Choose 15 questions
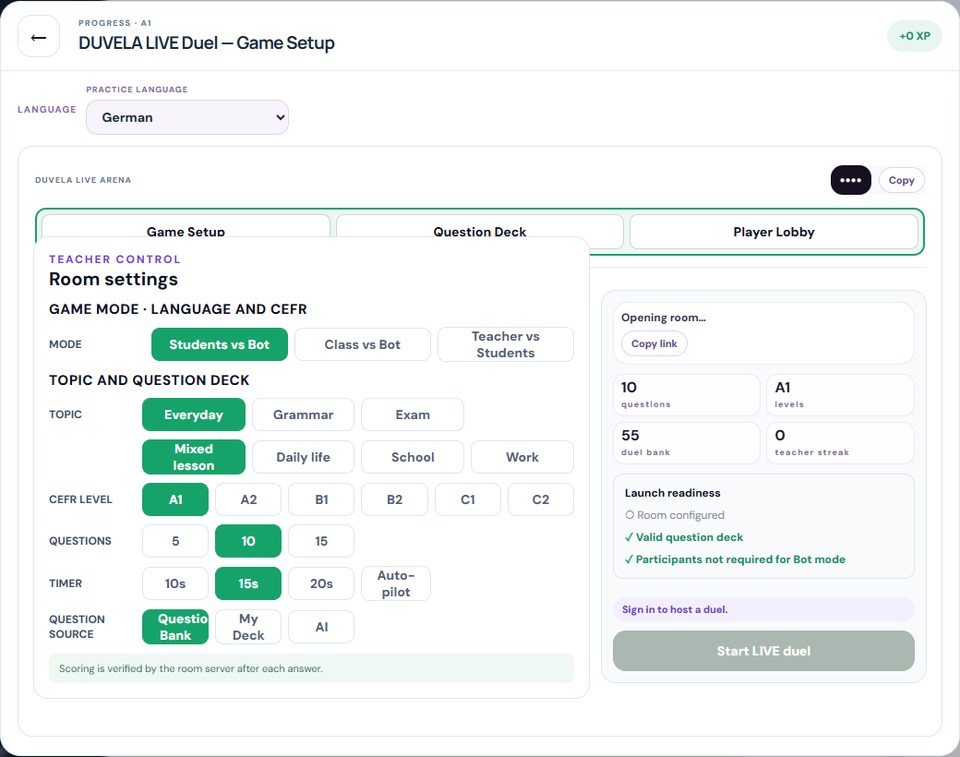 321,541
